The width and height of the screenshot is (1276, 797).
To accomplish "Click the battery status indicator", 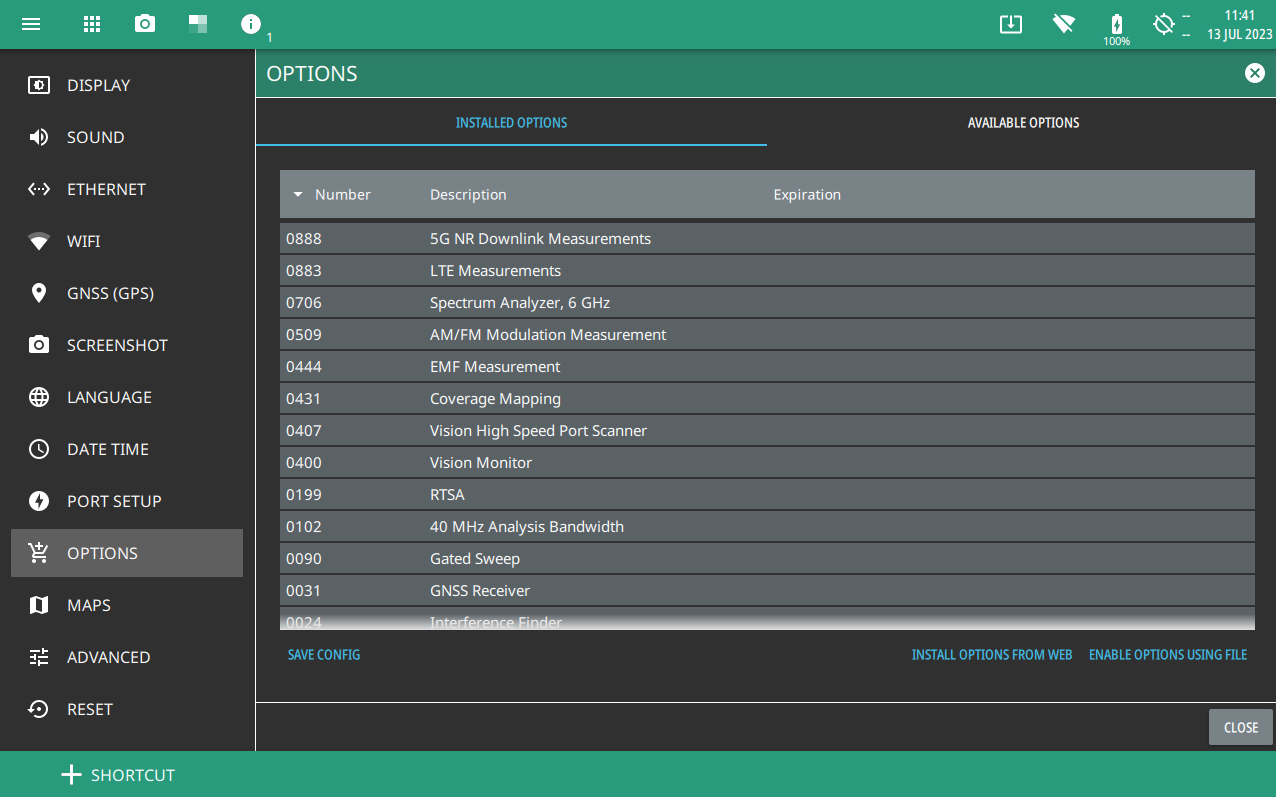I will (1116, 25).
